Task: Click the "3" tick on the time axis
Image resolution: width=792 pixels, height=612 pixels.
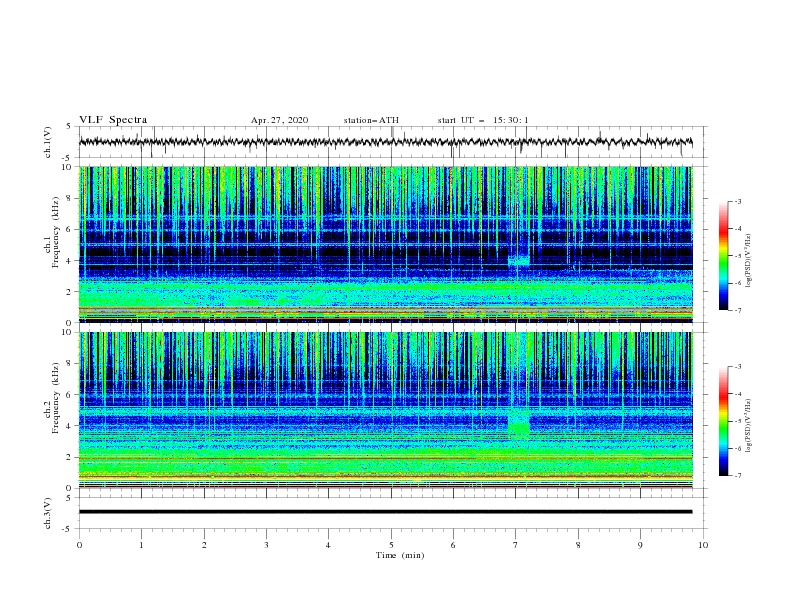Action: point(266,545)
